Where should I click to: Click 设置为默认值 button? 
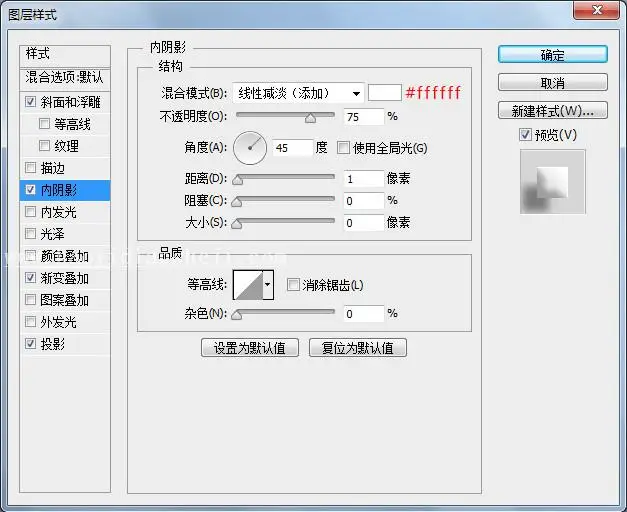pos(250,348)
